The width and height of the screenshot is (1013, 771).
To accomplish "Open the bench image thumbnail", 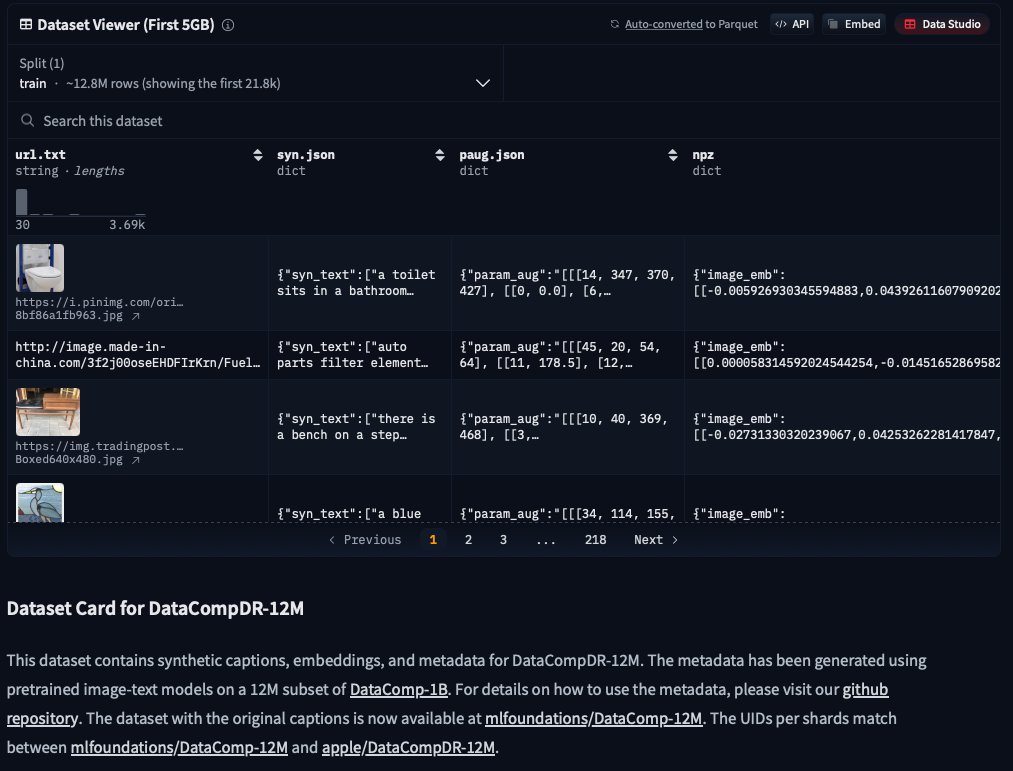I will pyautogui.click(x=48, y=412).
